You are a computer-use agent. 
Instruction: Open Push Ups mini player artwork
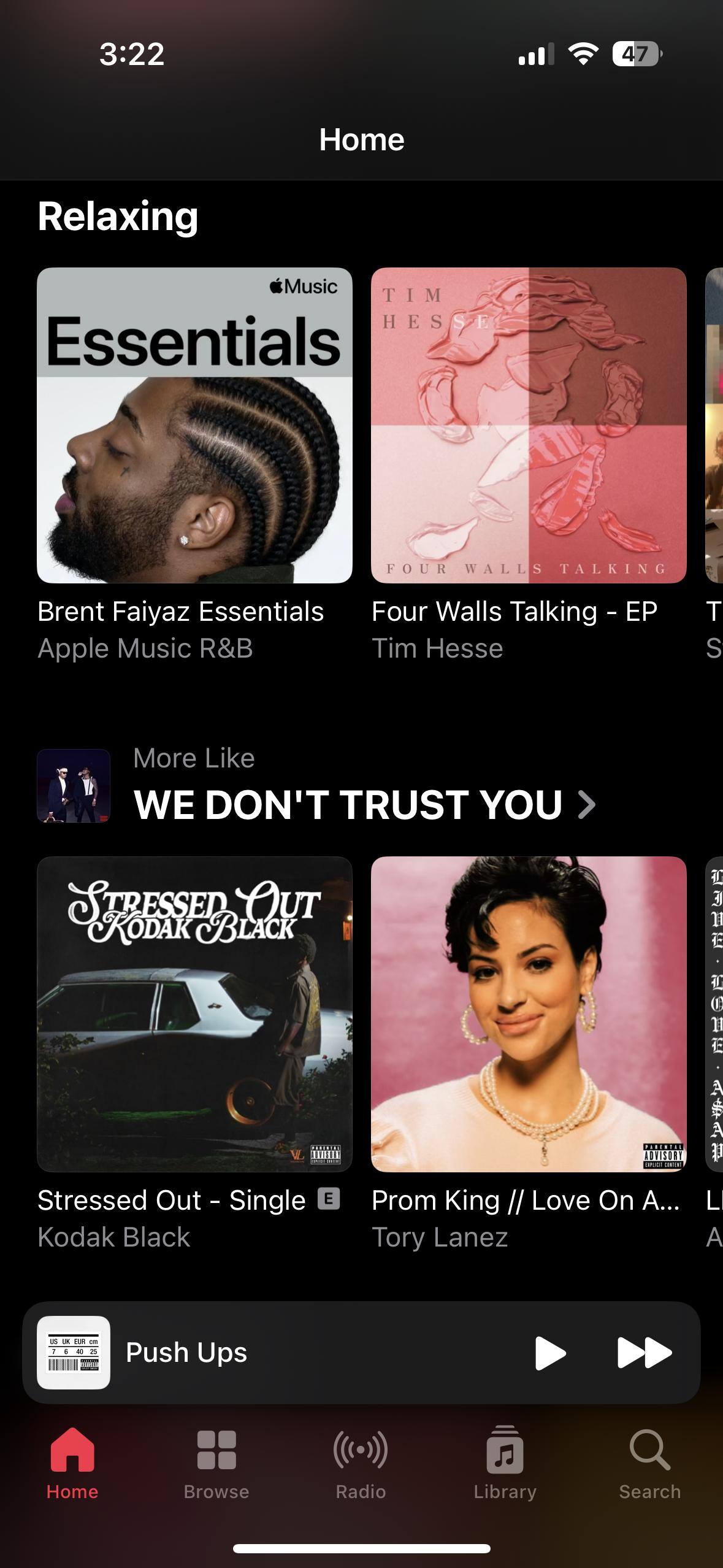pyautogui.click(x=74, y=1353)
